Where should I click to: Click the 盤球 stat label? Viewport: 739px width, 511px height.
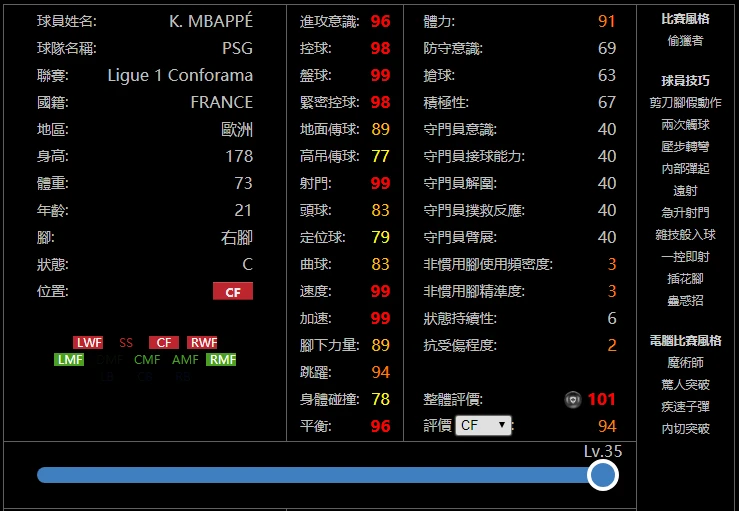click(315, 75)
